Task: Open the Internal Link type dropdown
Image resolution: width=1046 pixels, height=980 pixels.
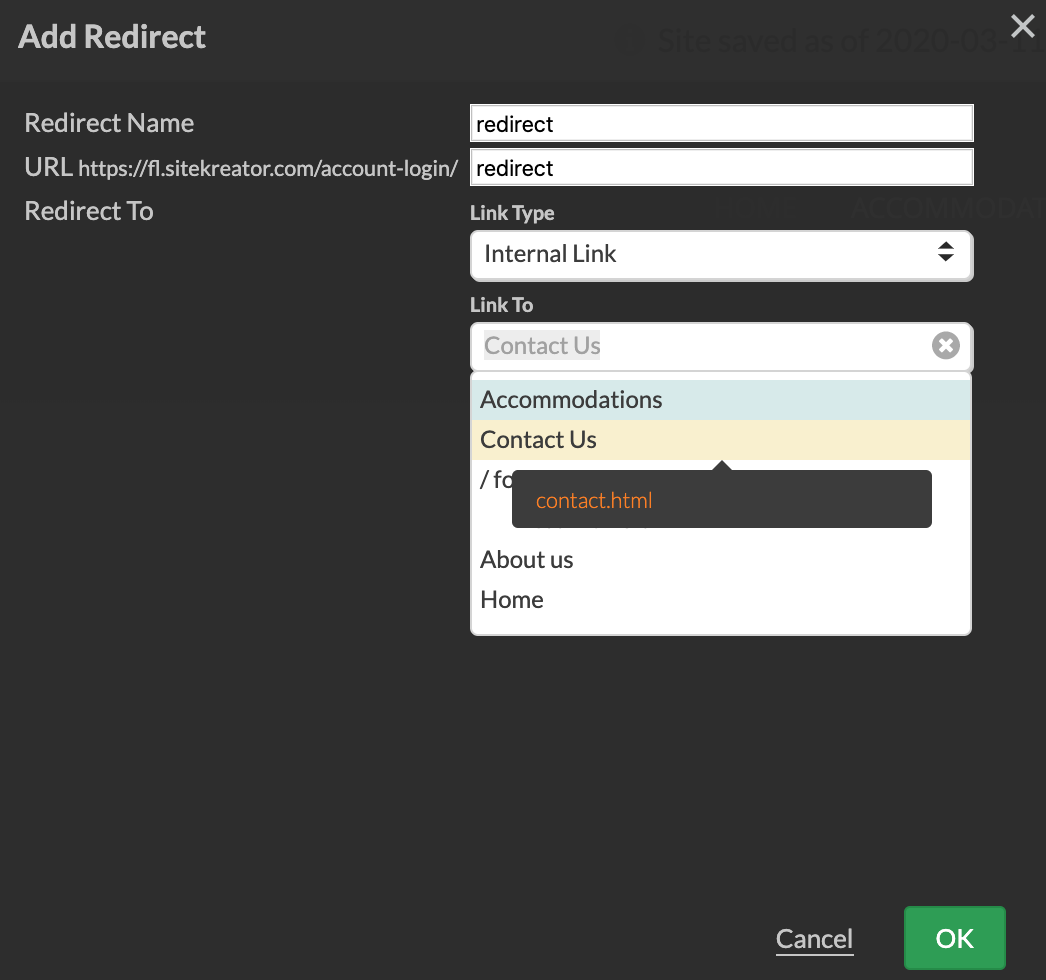Action: [x=720, y=254]
